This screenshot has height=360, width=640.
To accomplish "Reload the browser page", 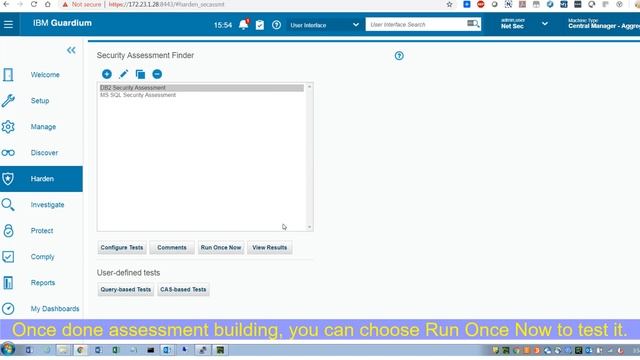I will coord(34,4).
